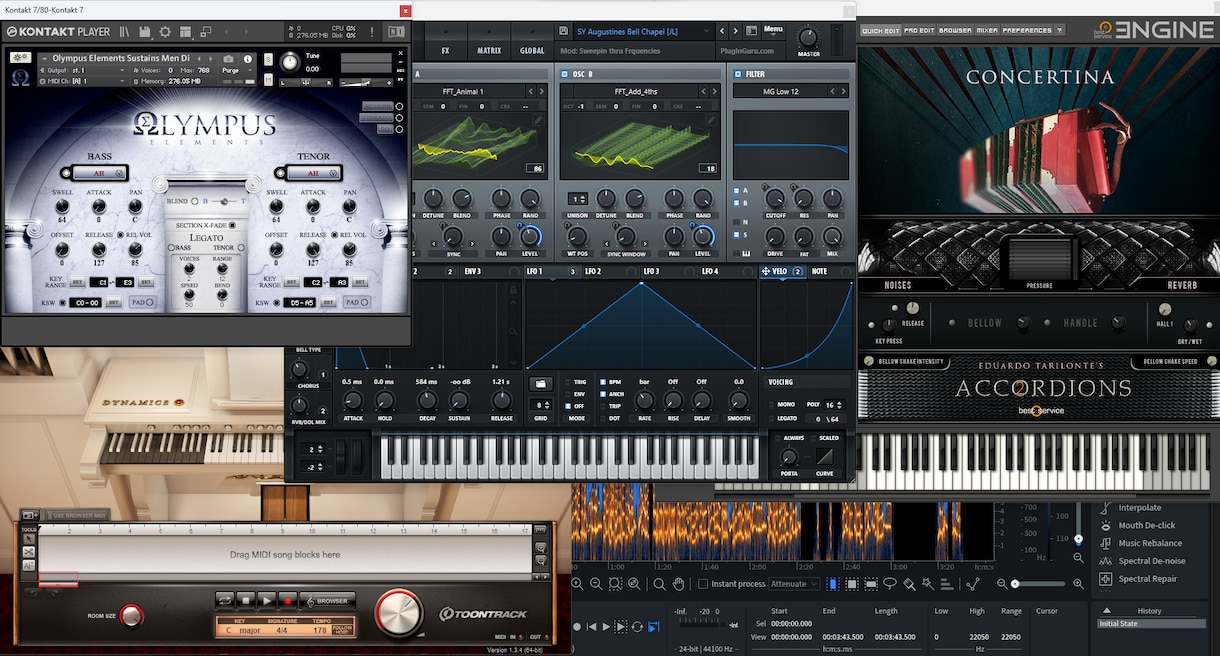Toggle OSC B enable switch in Serum

pos(564,74)
